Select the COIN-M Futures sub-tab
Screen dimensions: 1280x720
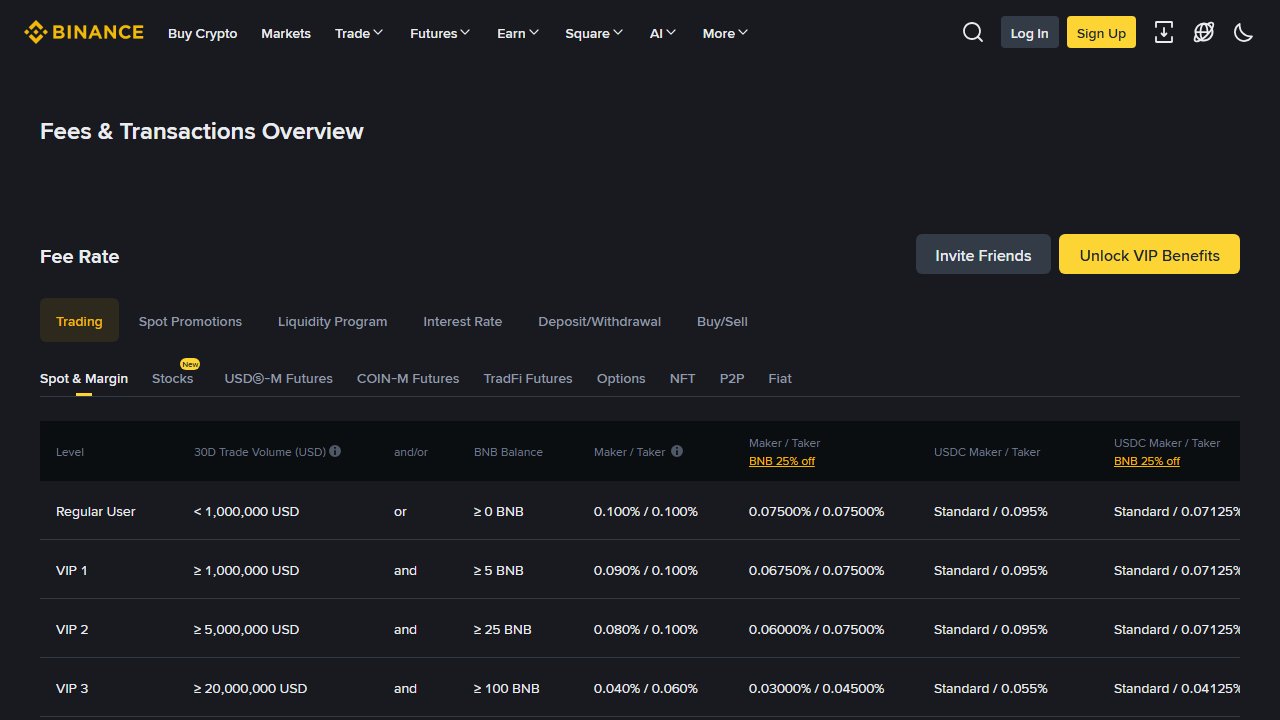tap(408, 378)
